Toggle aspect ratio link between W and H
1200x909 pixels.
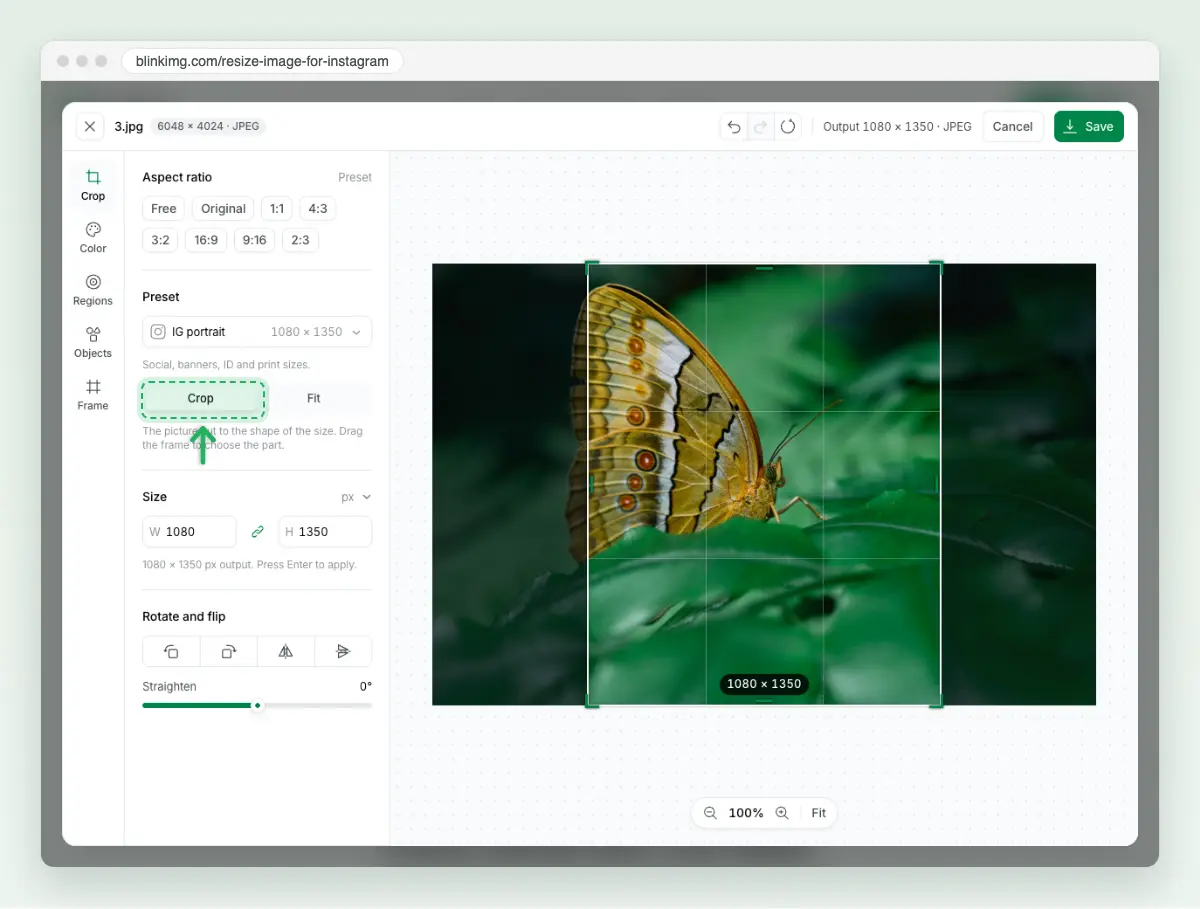coord(257,532)
